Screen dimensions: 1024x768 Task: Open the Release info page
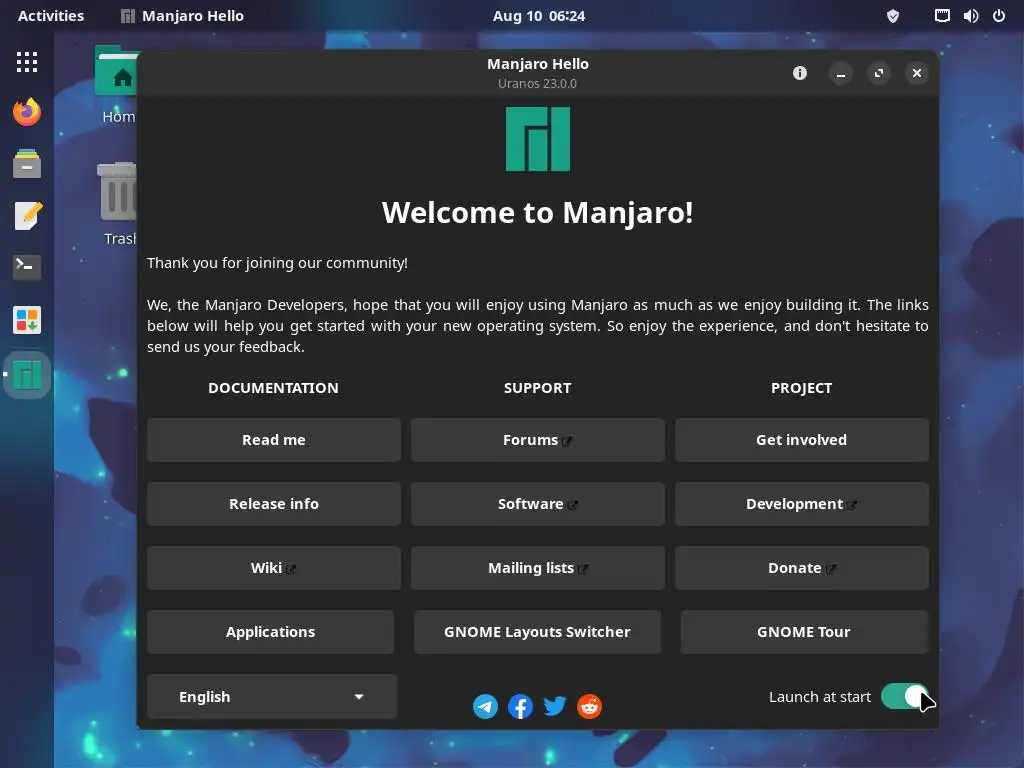click(x=274, y=504)
